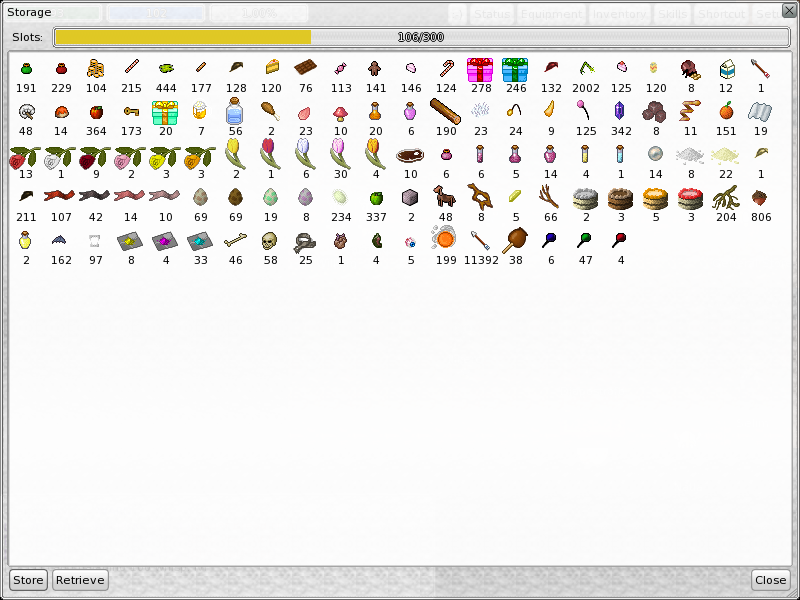Open the Shortcut tab behind Storage

[721, 14]
